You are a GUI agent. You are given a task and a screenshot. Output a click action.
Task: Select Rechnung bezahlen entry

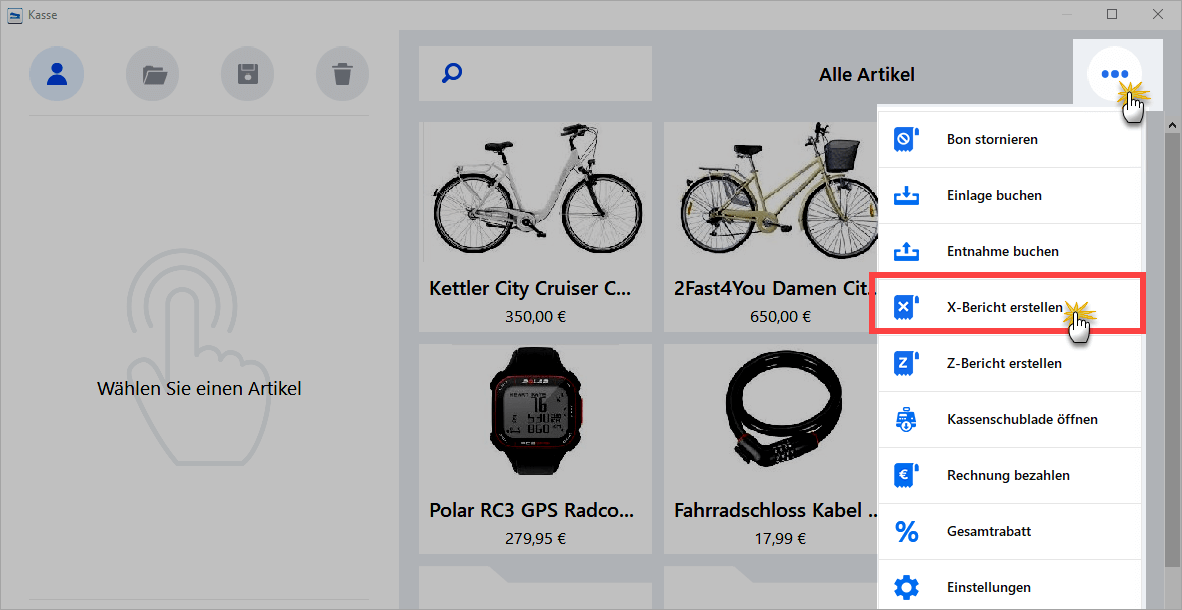pos(1009,475)
